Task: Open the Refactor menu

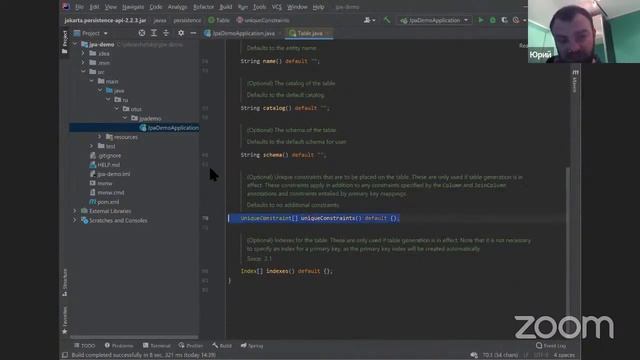Action: (203, 7)
